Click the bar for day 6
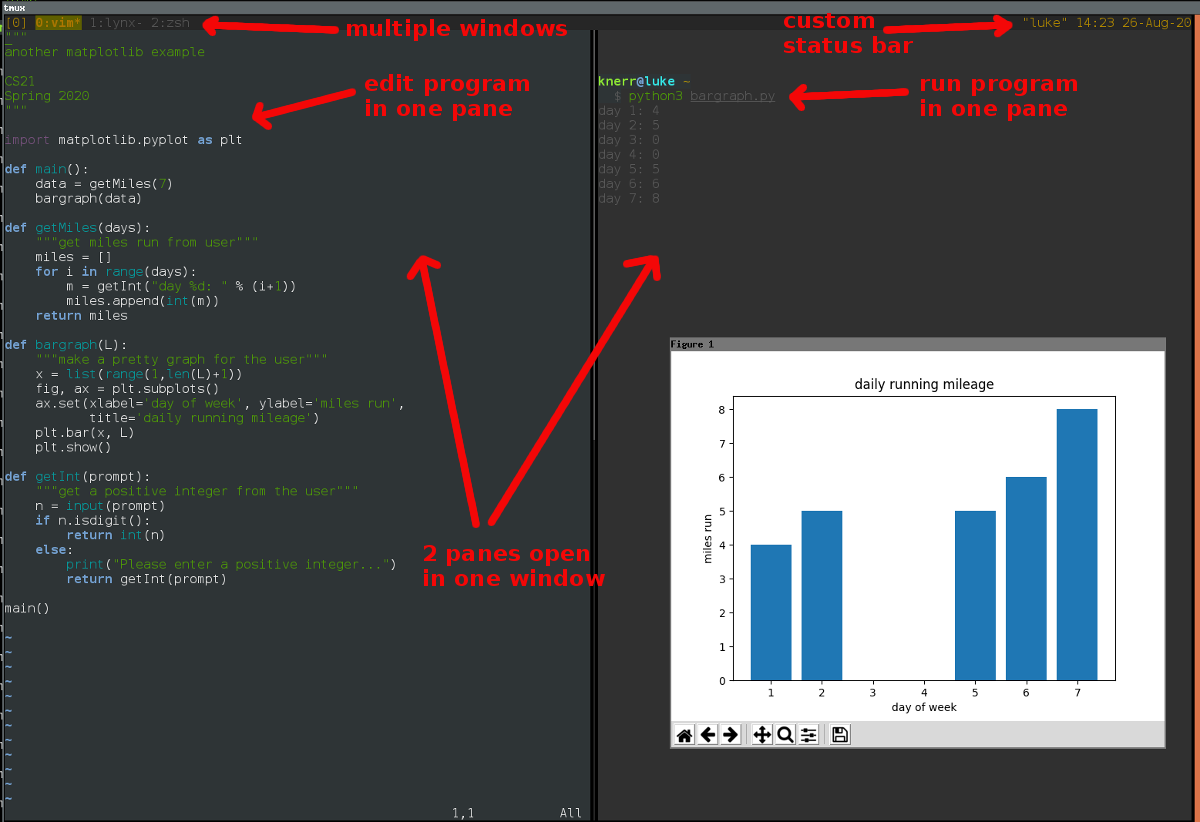 [x=1026, y=579]
